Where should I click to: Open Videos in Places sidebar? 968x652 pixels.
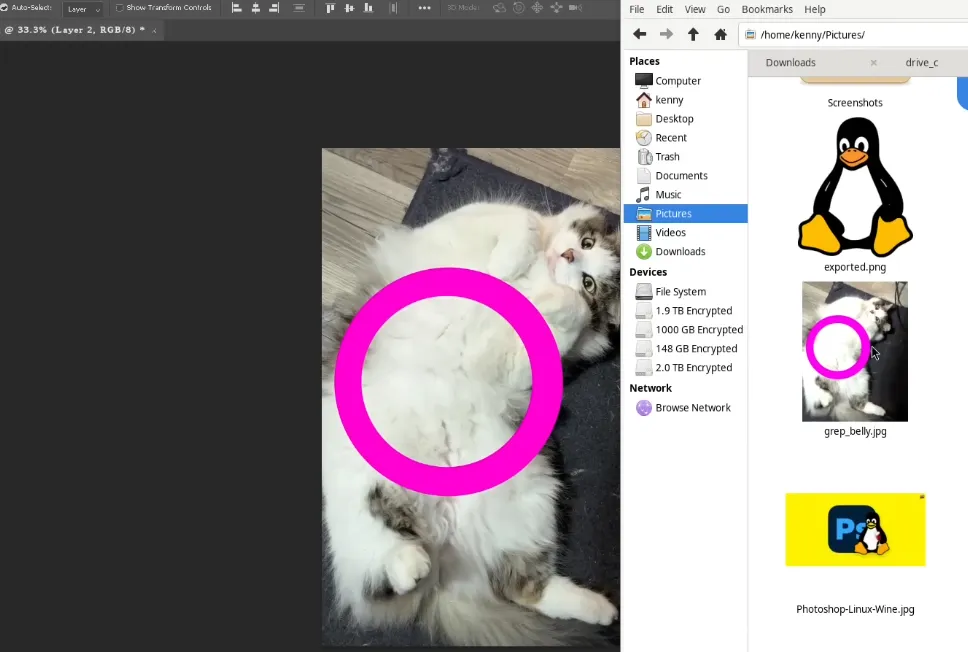click(685, 232)
